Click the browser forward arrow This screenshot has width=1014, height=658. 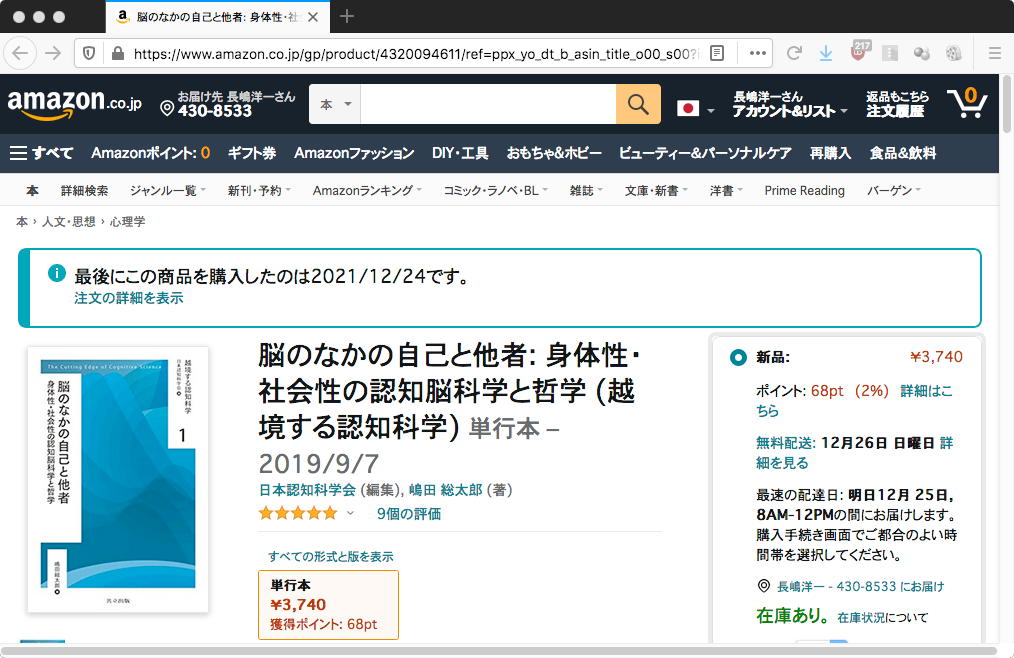[x=53, y=53]
